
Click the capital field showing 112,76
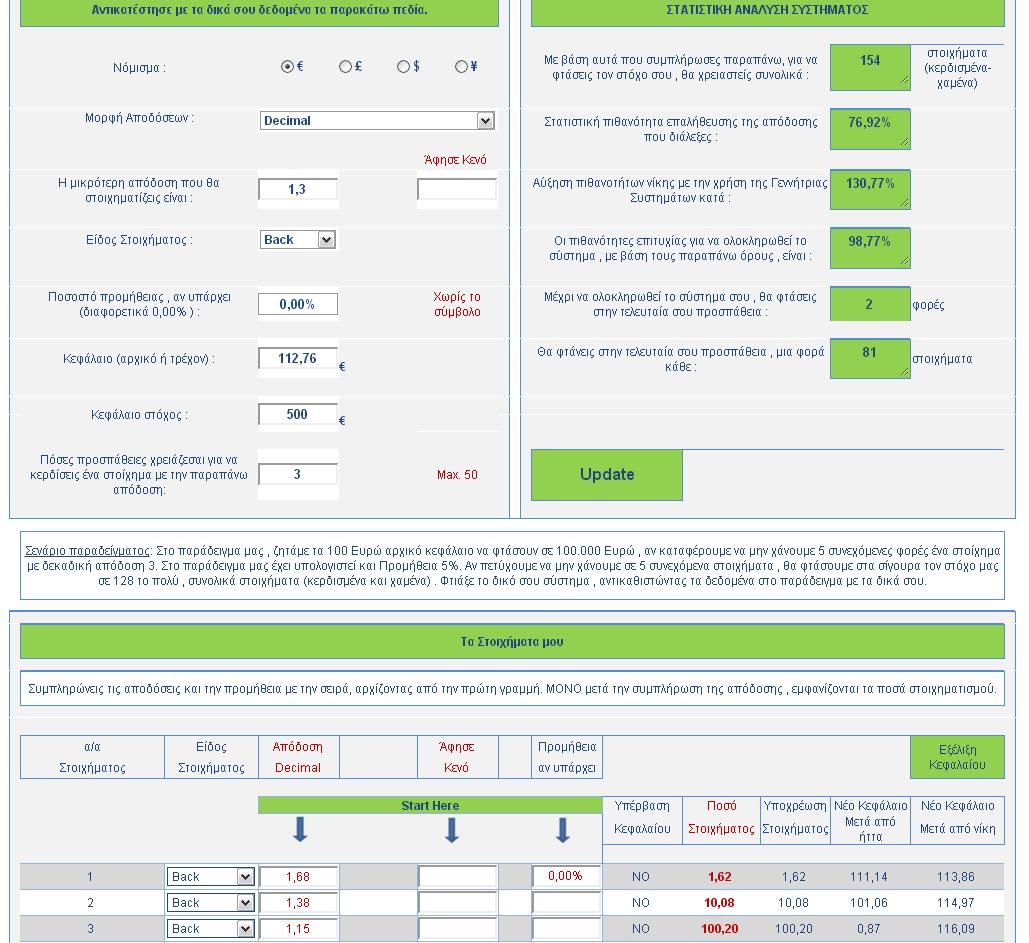click(298, 358)
